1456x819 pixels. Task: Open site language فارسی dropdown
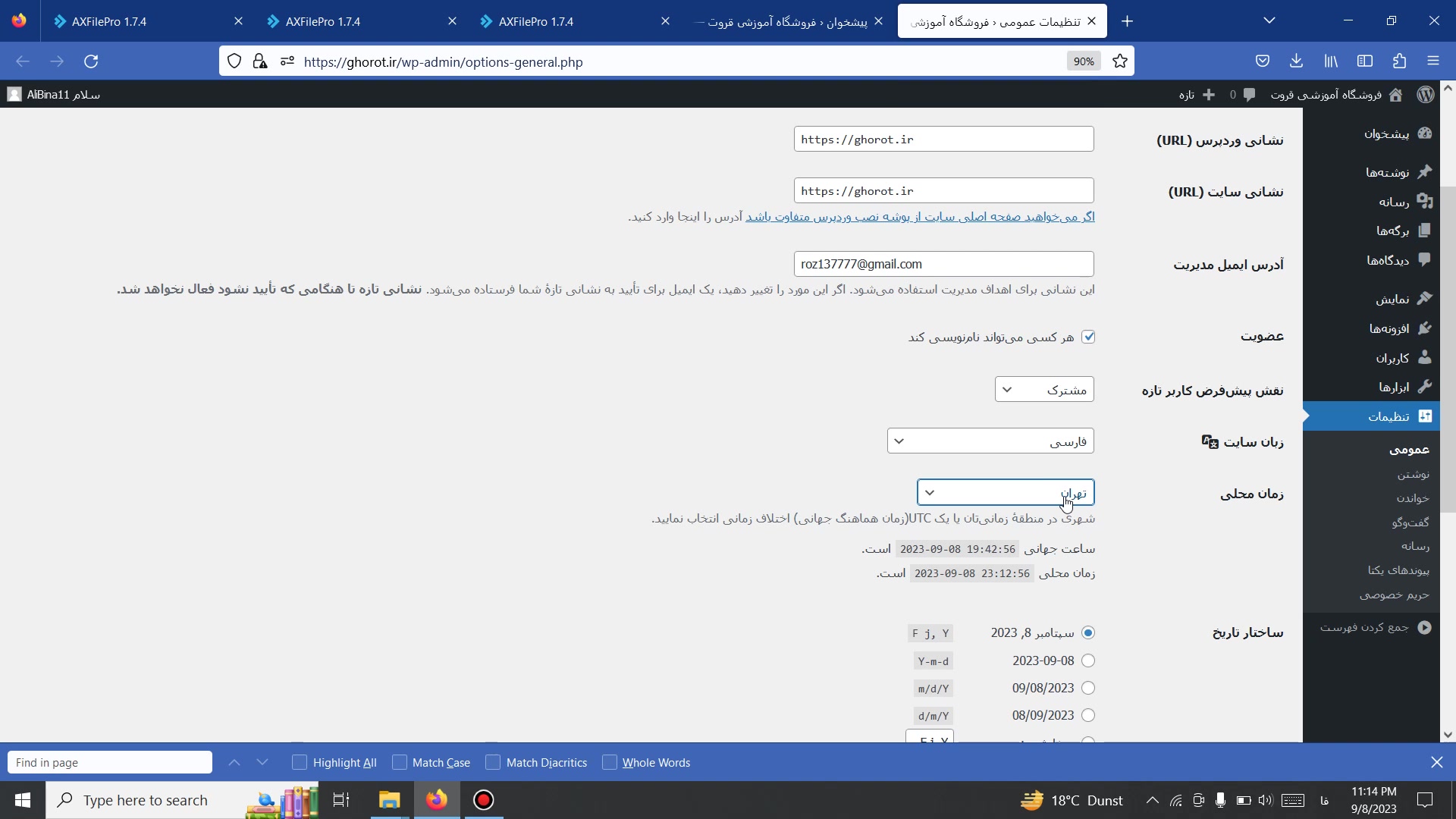(x=990, y=441)
